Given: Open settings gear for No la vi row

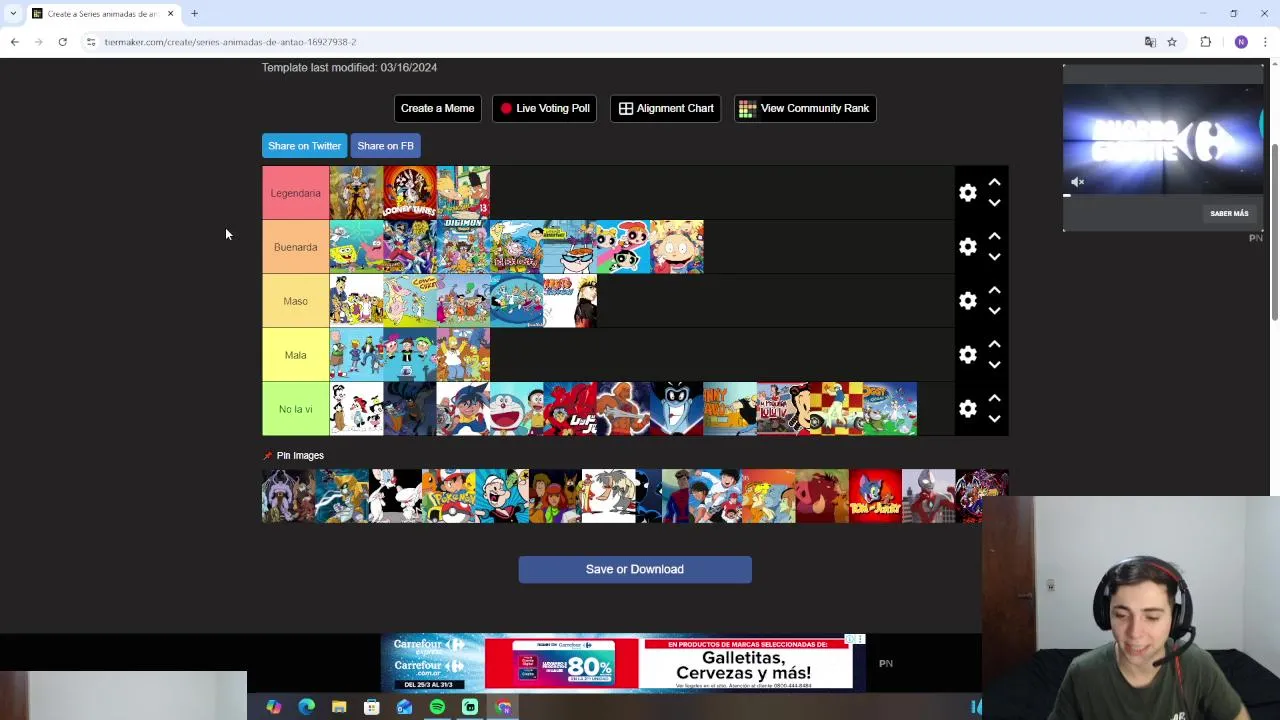Looking at the screenshot, I should tap(967, 409).
